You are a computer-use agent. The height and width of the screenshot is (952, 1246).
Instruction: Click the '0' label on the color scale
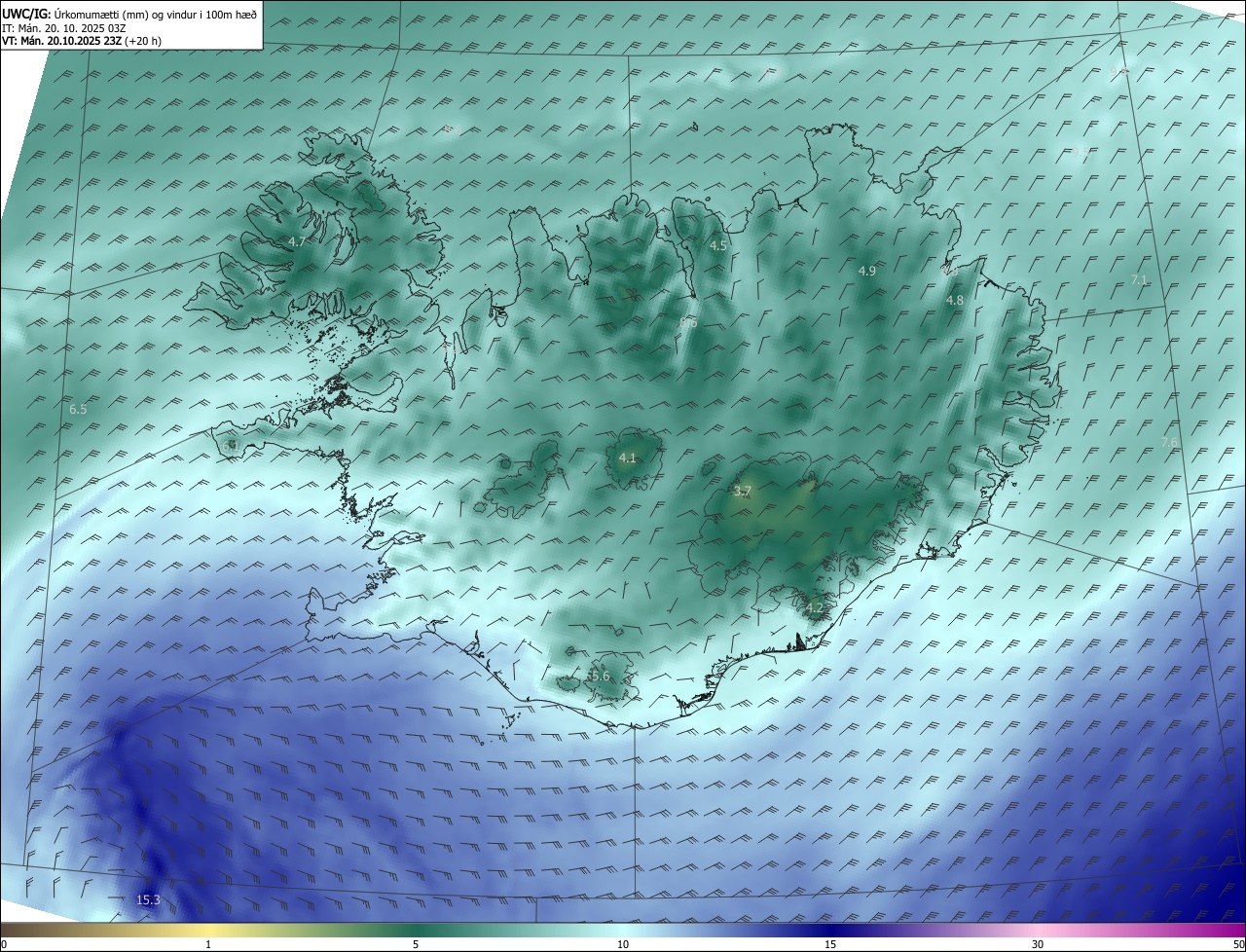(4, 944)
